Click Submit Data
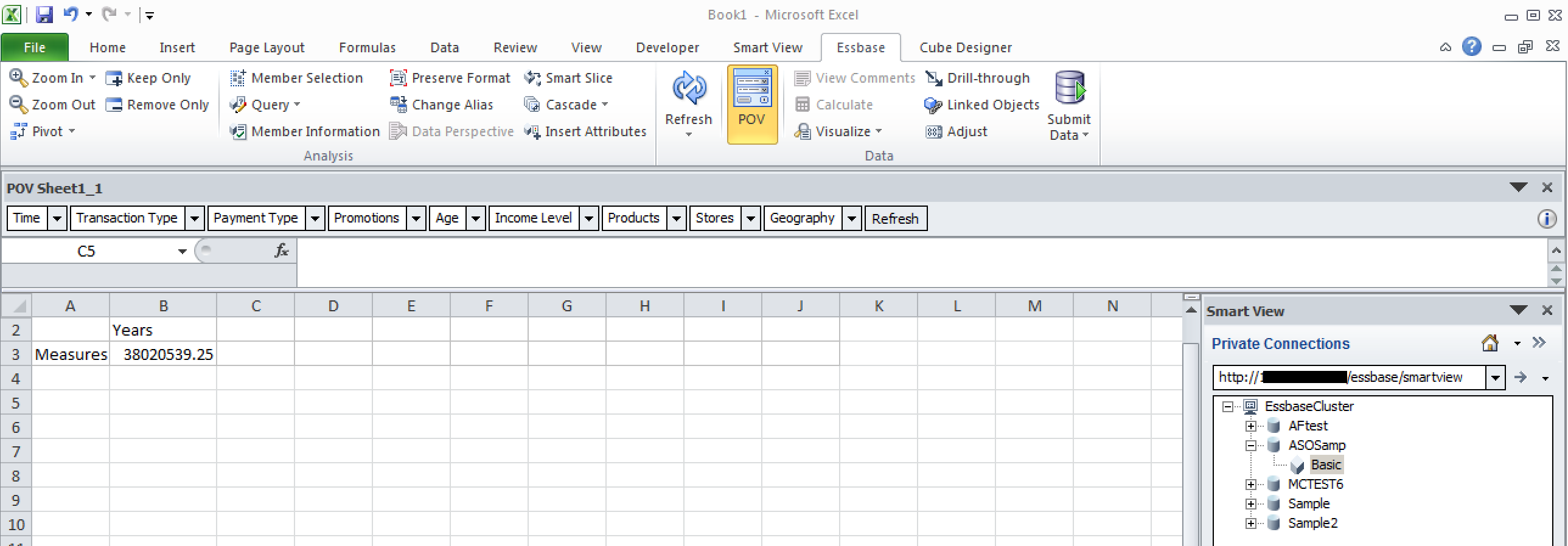The height and width of the screenshot is (546, 1568). click(x=1069, y=106)
